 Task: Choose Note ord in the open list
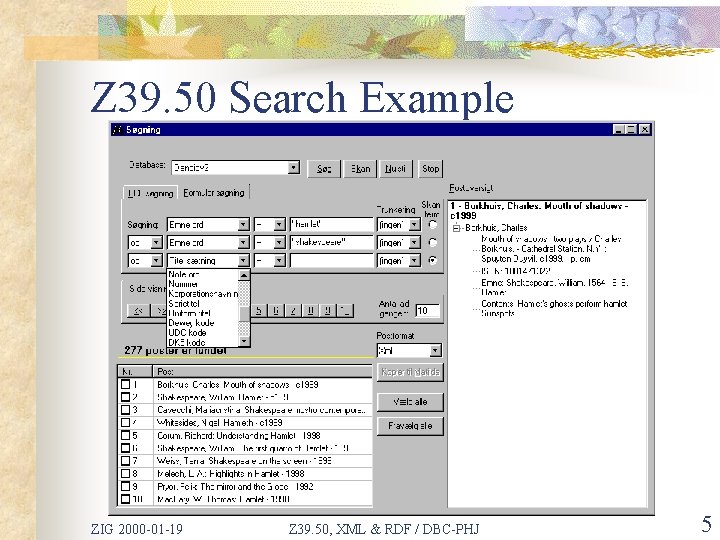pyautogui.click(x=202, y=275)
